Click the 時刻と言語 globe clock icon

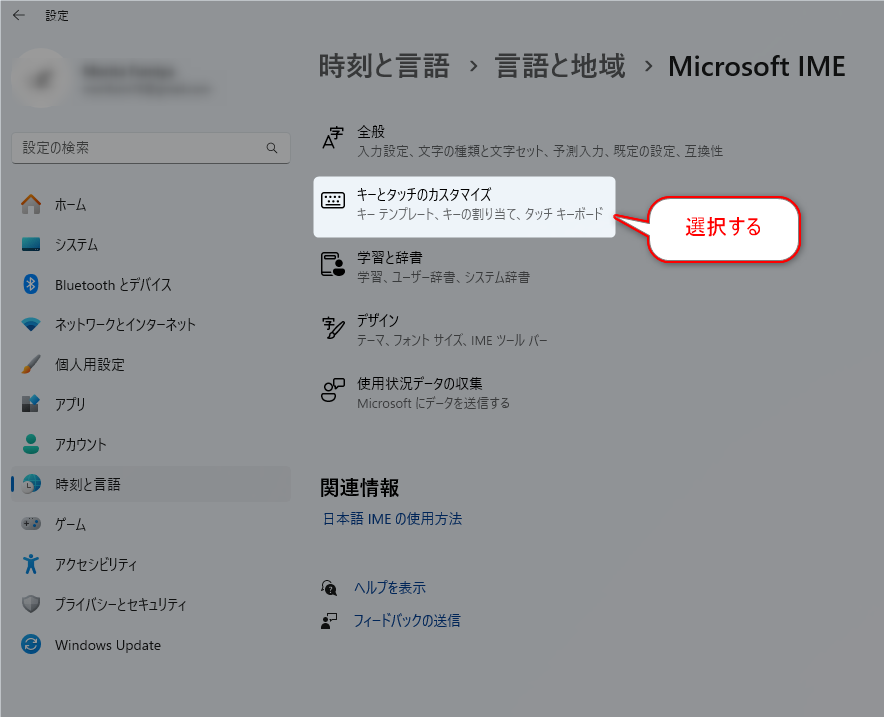pos(32,484)
